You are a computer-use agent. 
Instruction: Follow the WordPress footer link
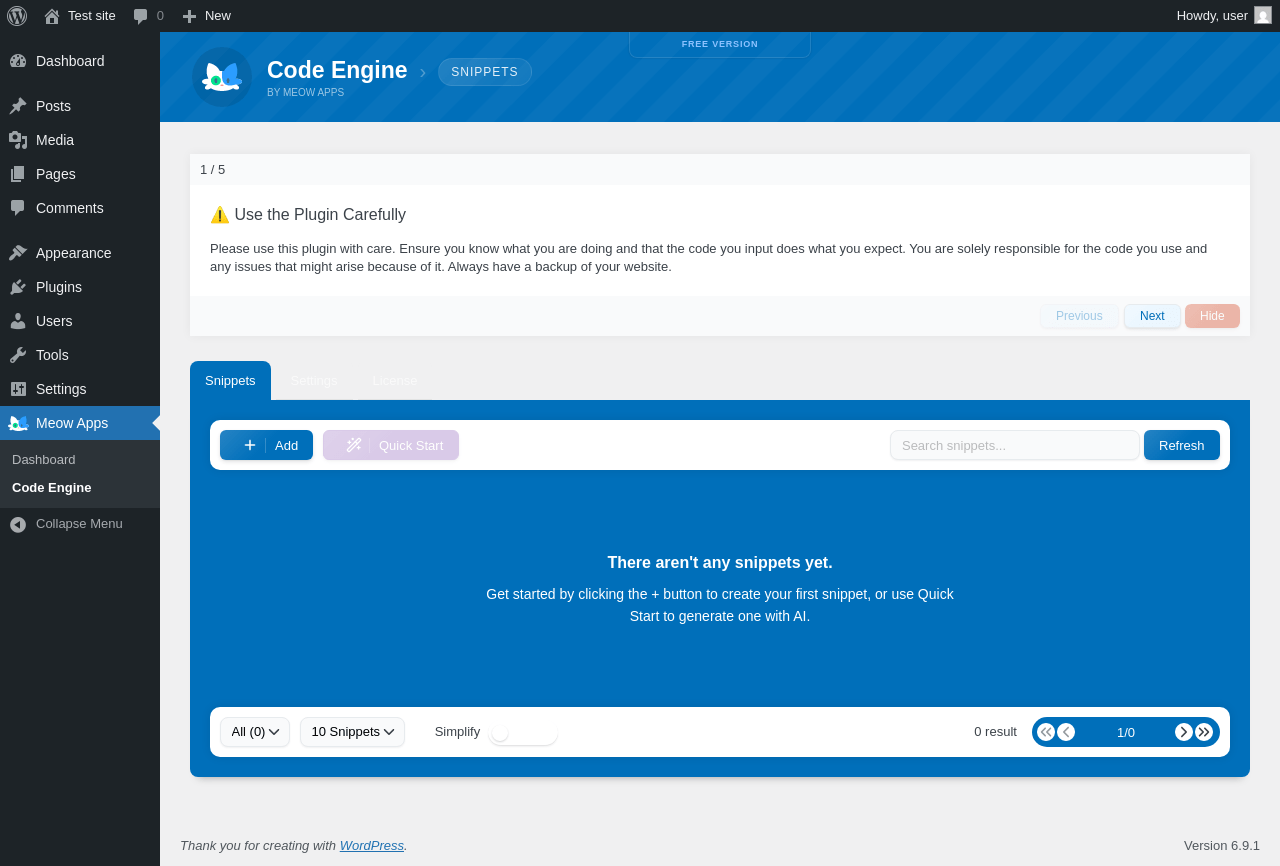(x=371, y=846)
